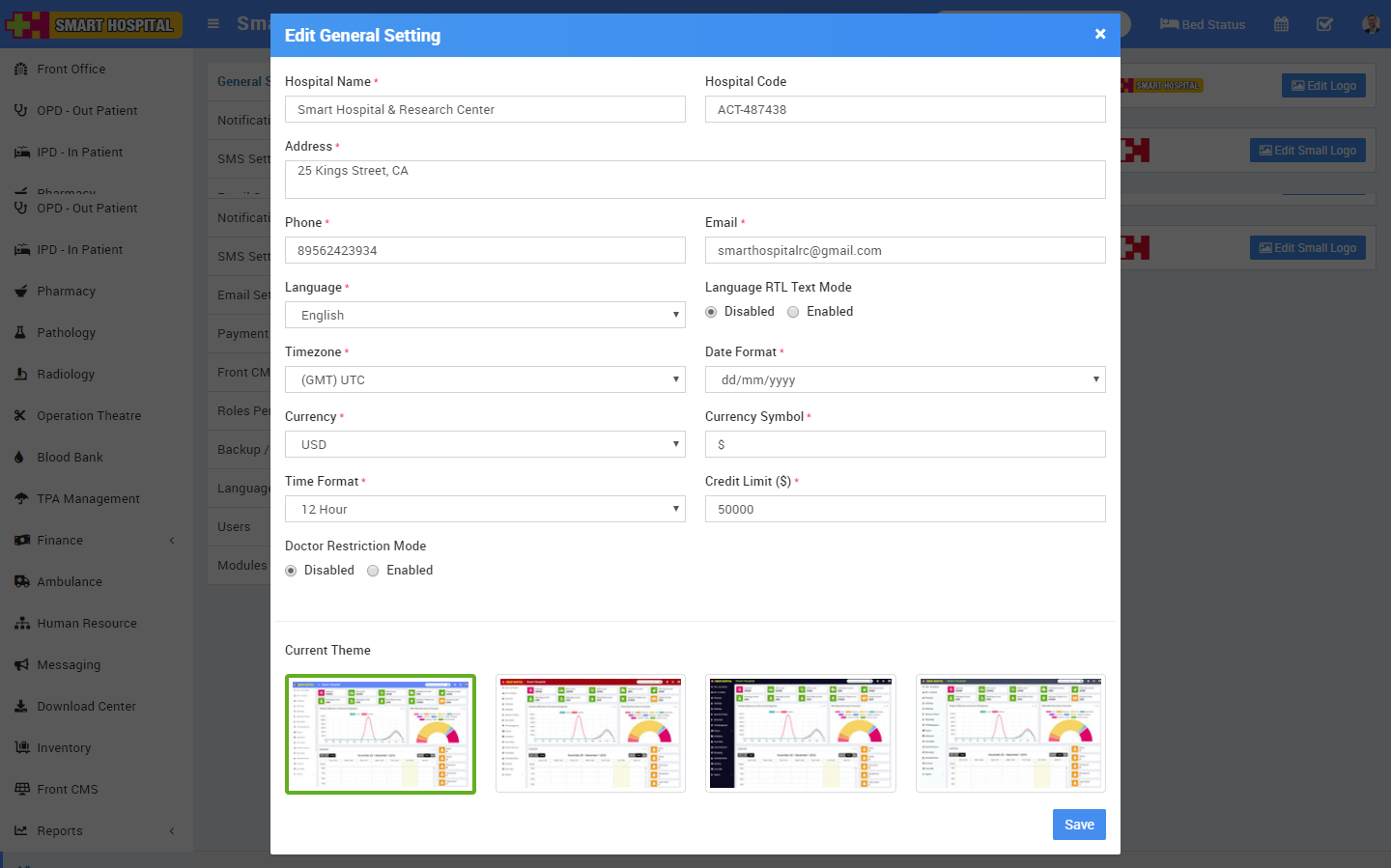Image resolution: width=1391 pixels, height=868 pixels.
Task: Click the Save button
Action: (1079, 825)
